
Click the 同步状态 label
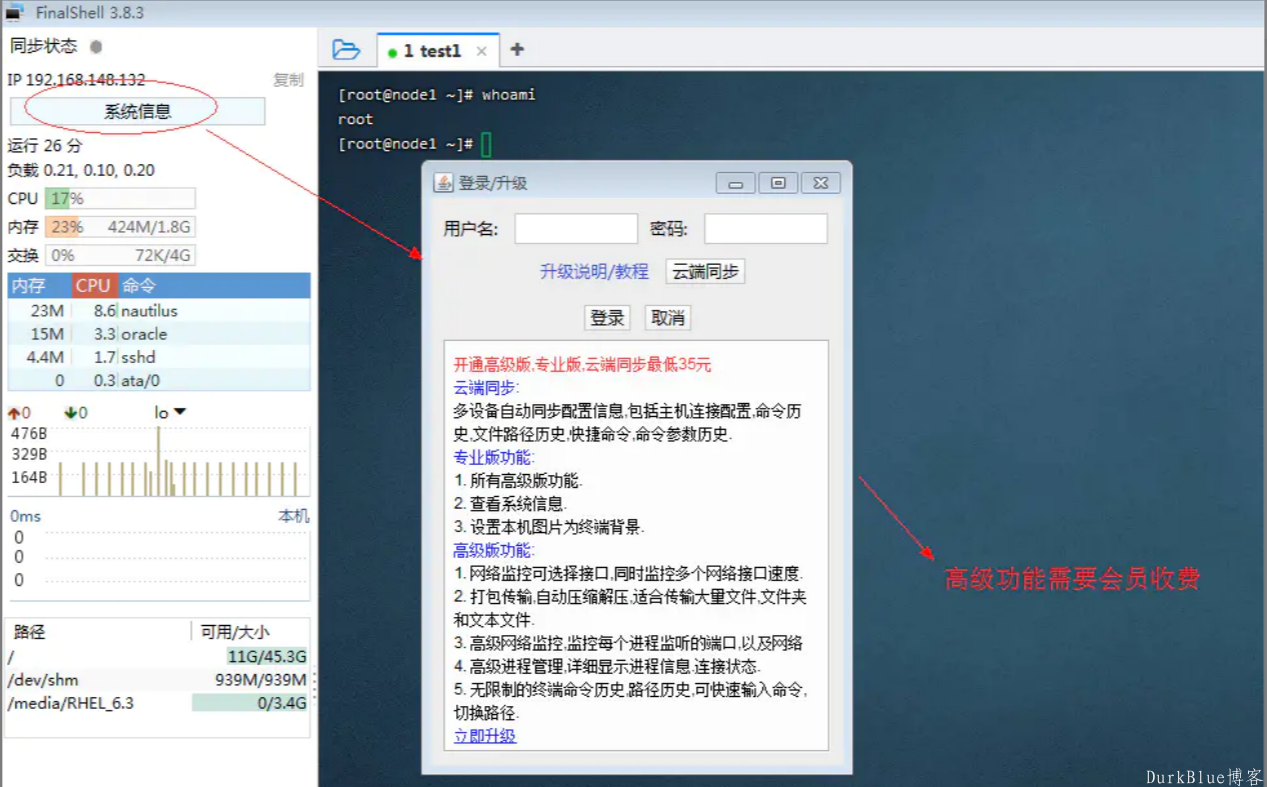[43, 46]
